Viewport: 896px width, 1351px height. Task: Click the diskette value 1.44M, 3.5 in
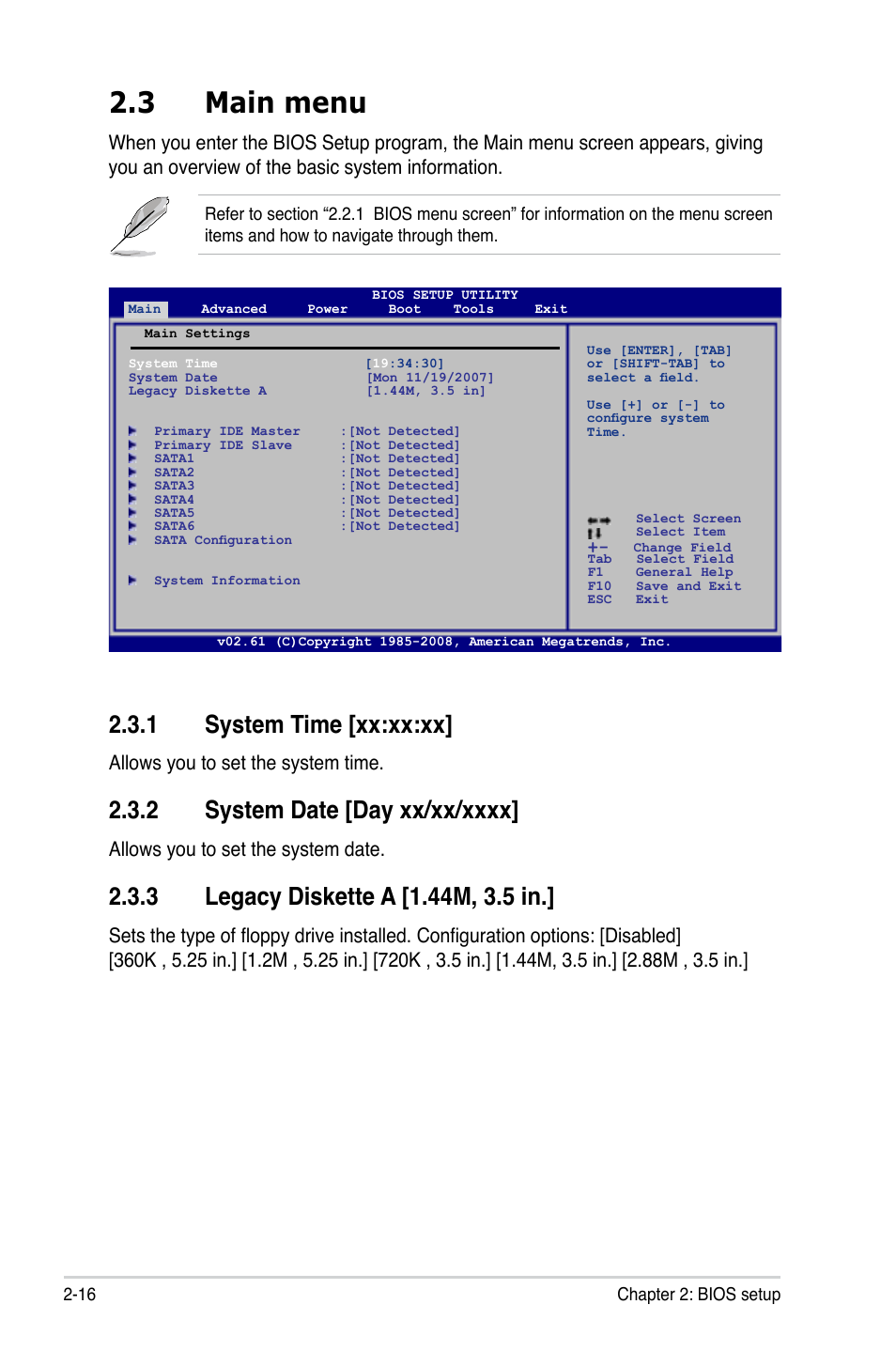pos(426,391)
